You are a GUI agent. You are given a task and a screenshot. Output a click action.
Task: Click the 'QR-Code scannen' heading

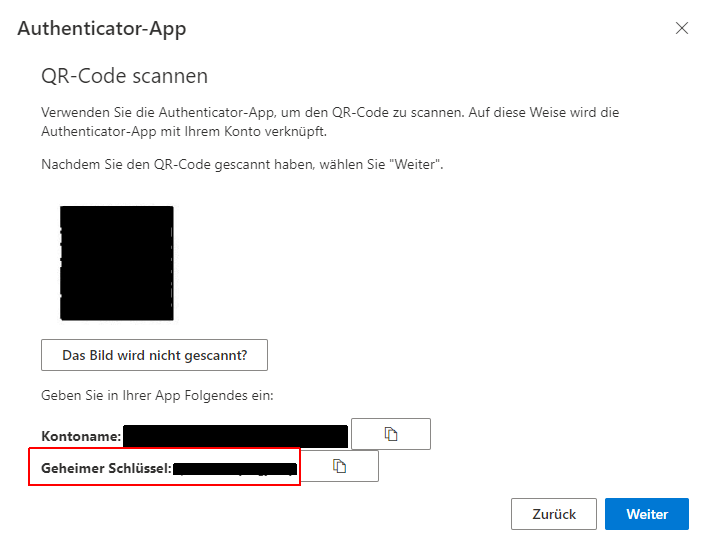pyautogui.click(x=124, y=76)
